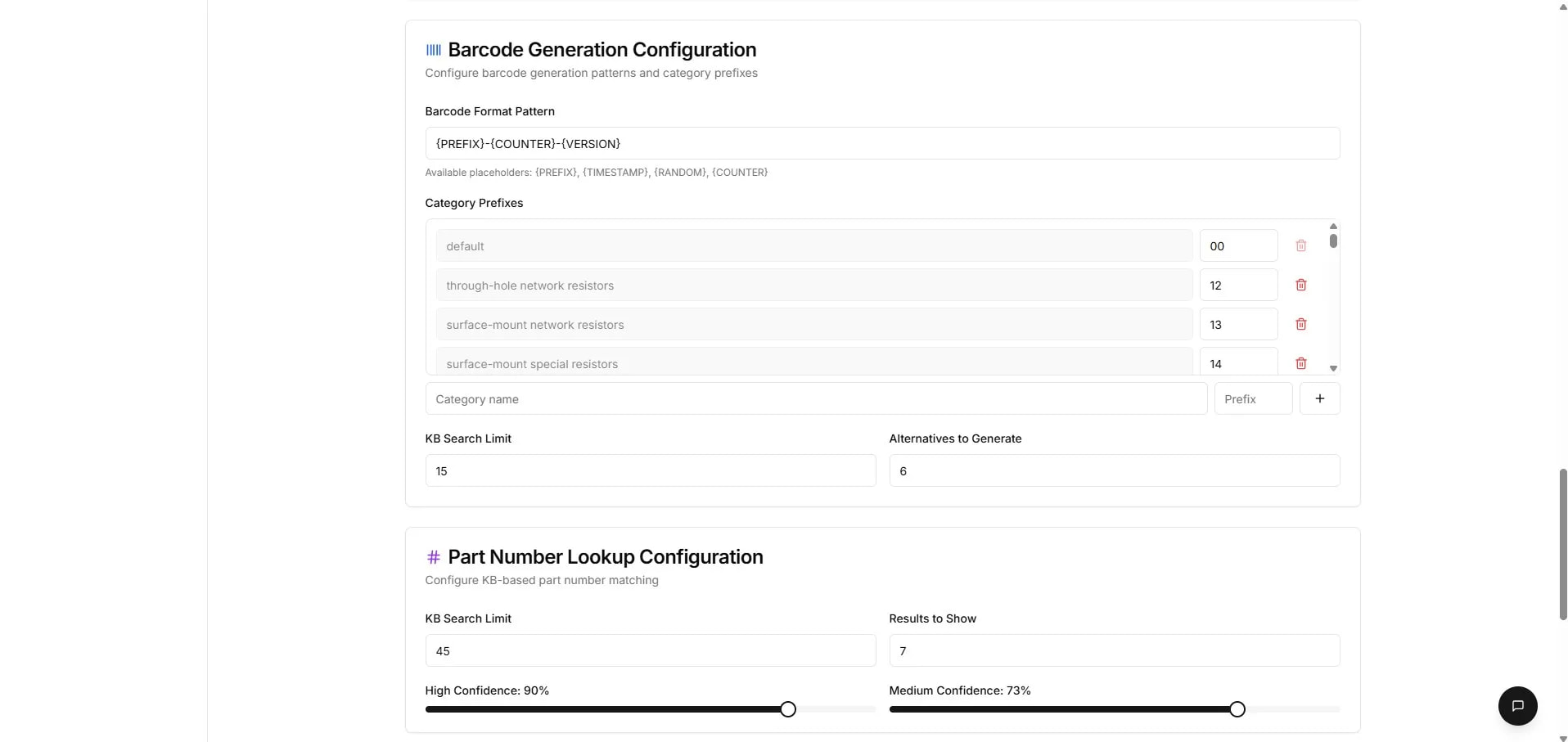Edit prefix 12 for through-hole network resistors

(x=1238, y=285)
